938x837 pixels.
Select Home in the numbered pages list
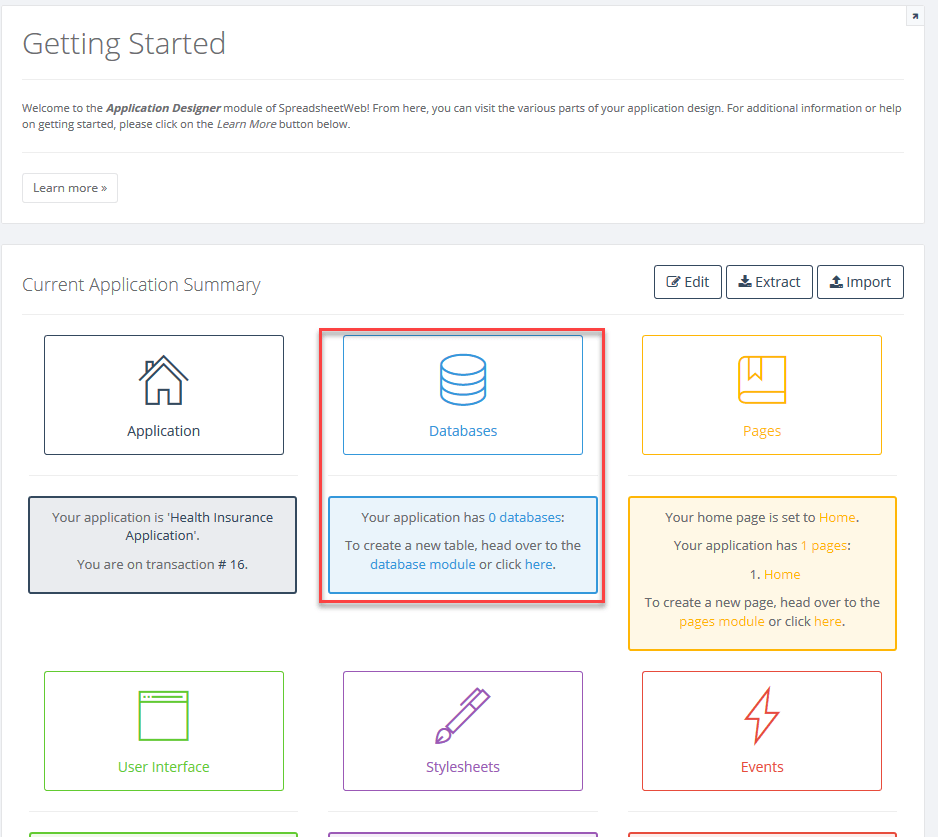click(781, 575)
